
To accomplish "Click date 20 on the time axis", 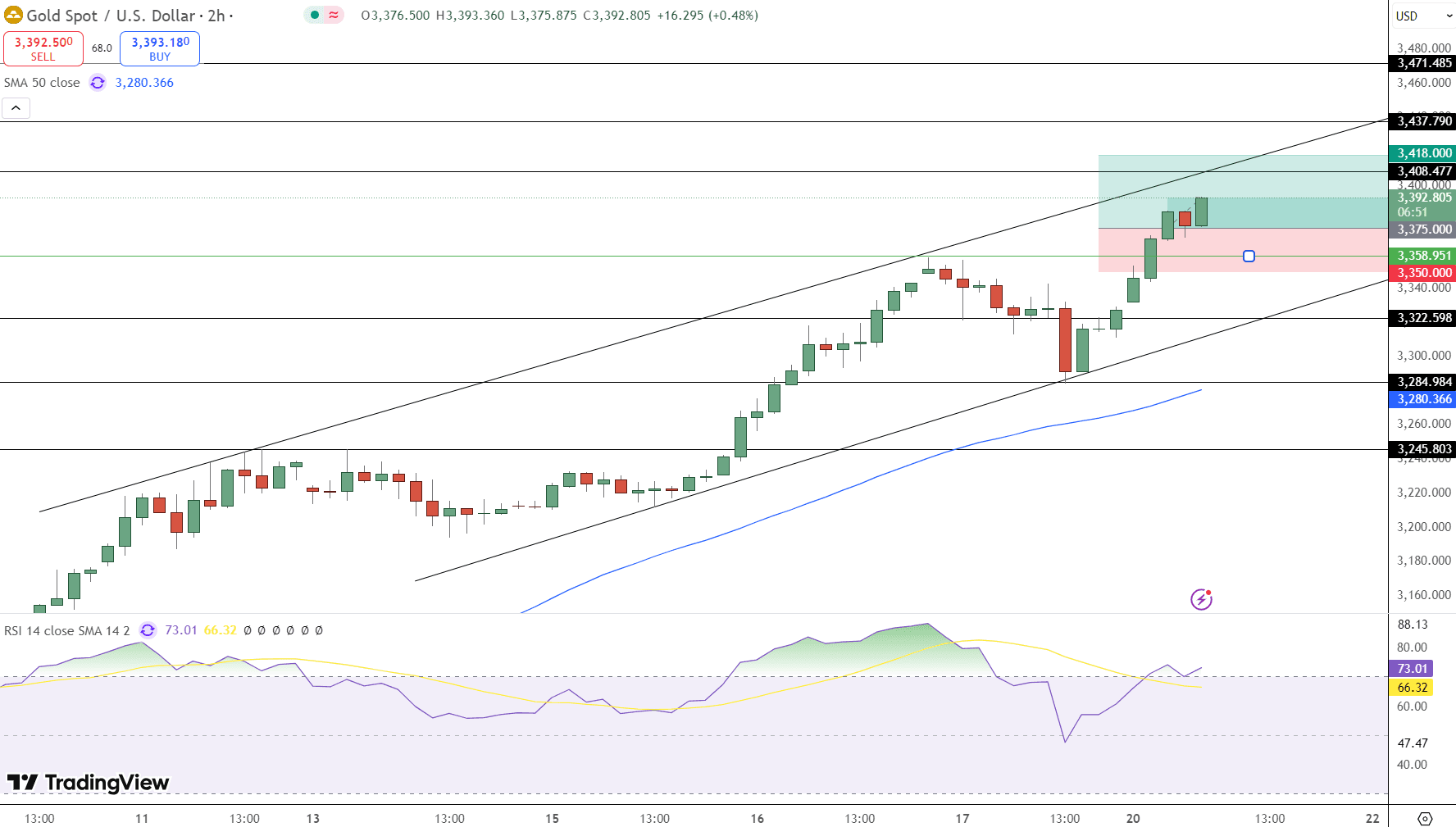I will point(1133,818).
